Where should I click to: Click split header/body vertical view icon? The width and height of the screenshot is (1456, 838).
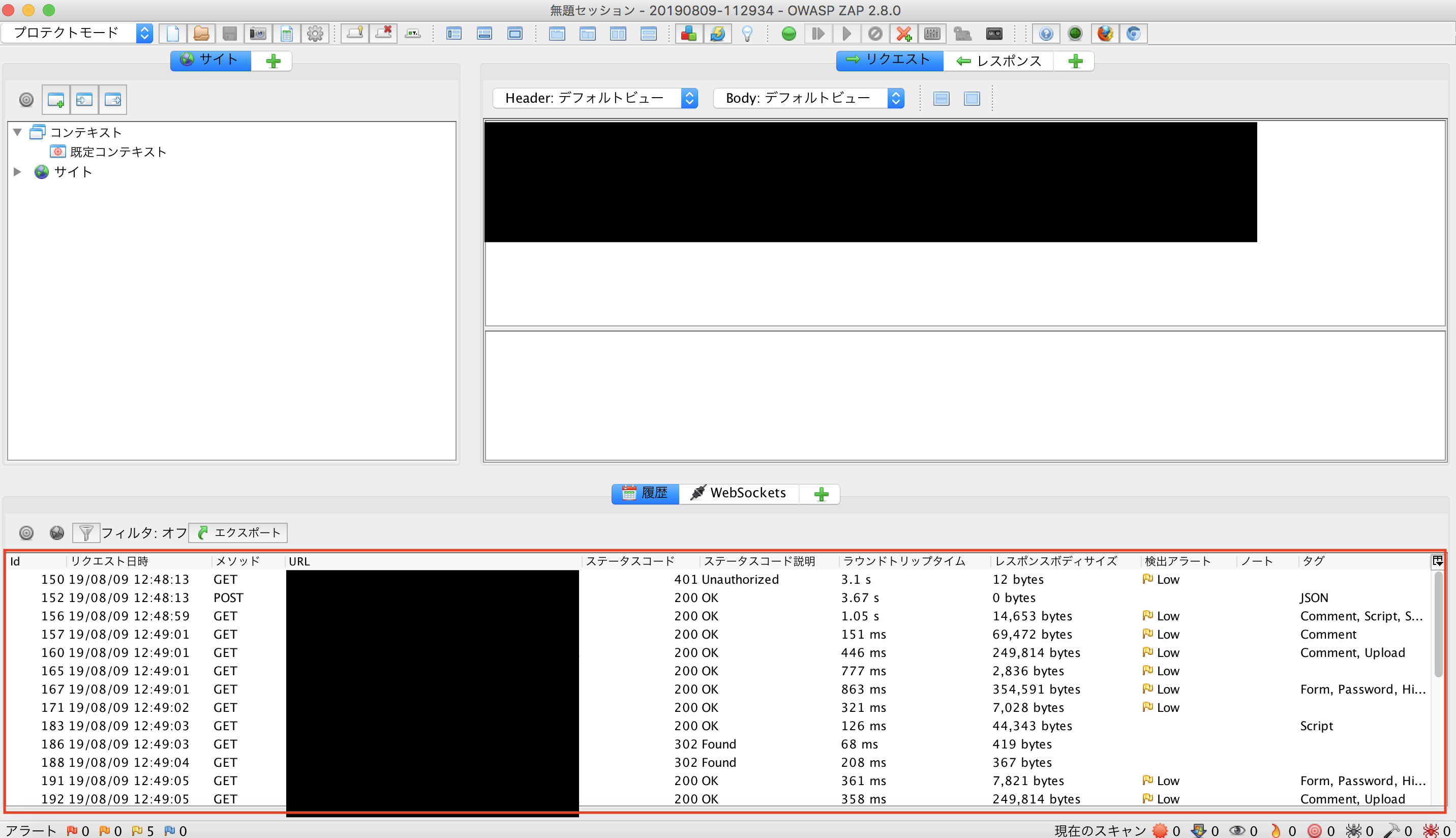point(941,99)
